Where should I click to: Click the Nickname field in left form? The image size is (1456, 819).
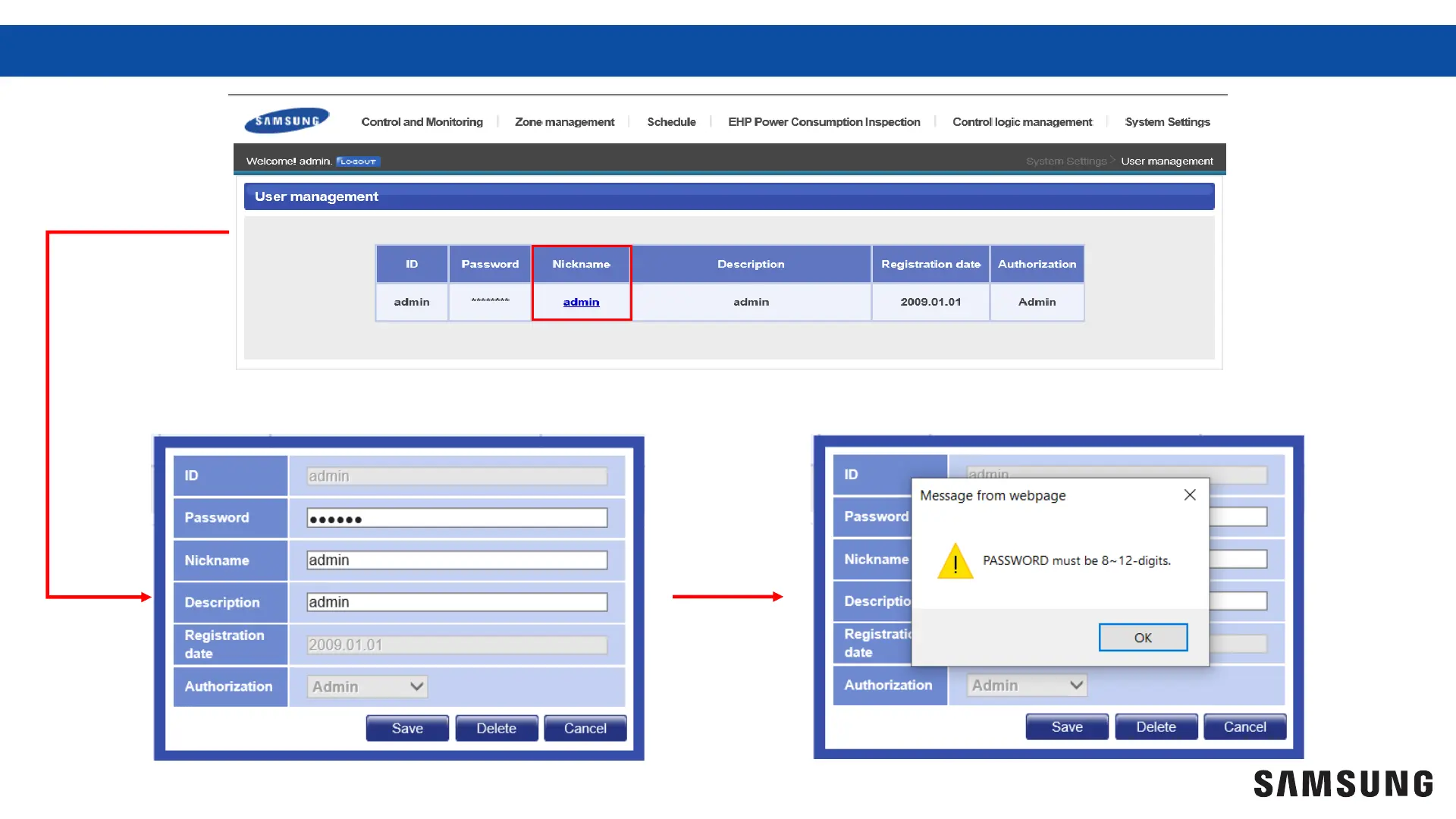point(457,560)
